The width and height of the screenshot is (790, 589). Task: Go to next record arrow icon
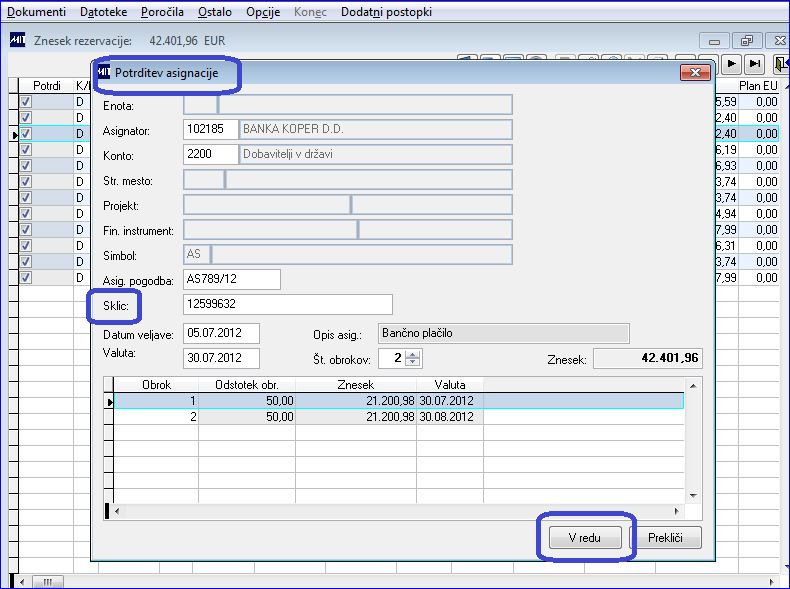(731, 64)
